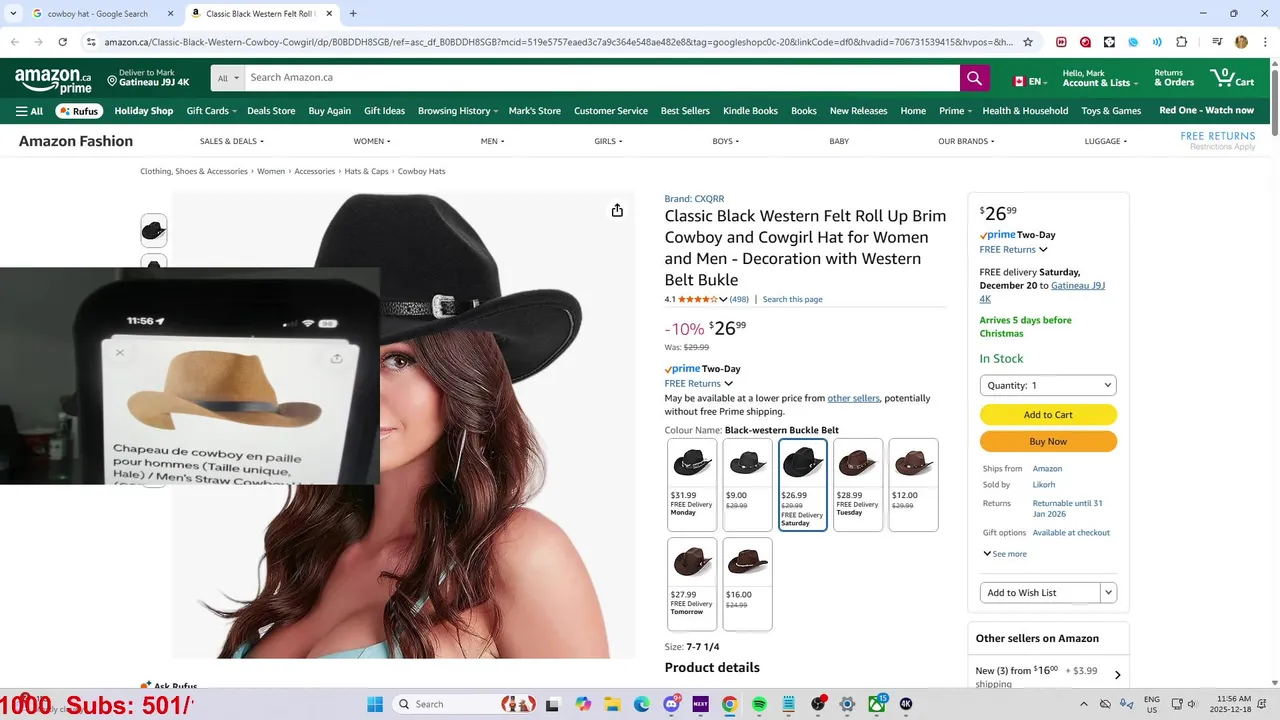This screenshot has height=720, width=1280.
Task: Open the Brand: CXQRR link
Action: click(x=694, y=199)
